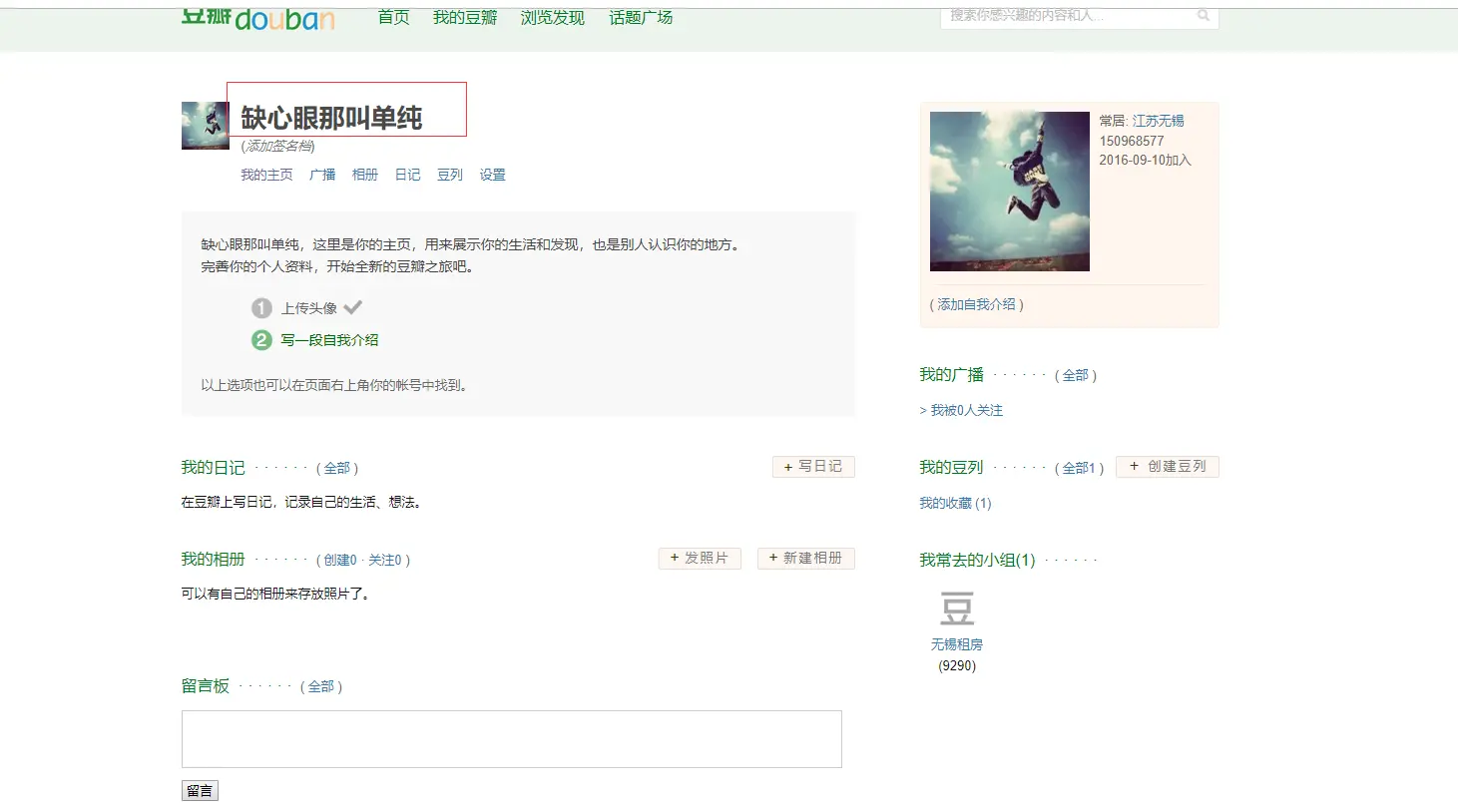The height and width of the screenshot is (812, 1458).
Task: Open 浏览发现 in the top navigation
Action: (x=553, y=18)
